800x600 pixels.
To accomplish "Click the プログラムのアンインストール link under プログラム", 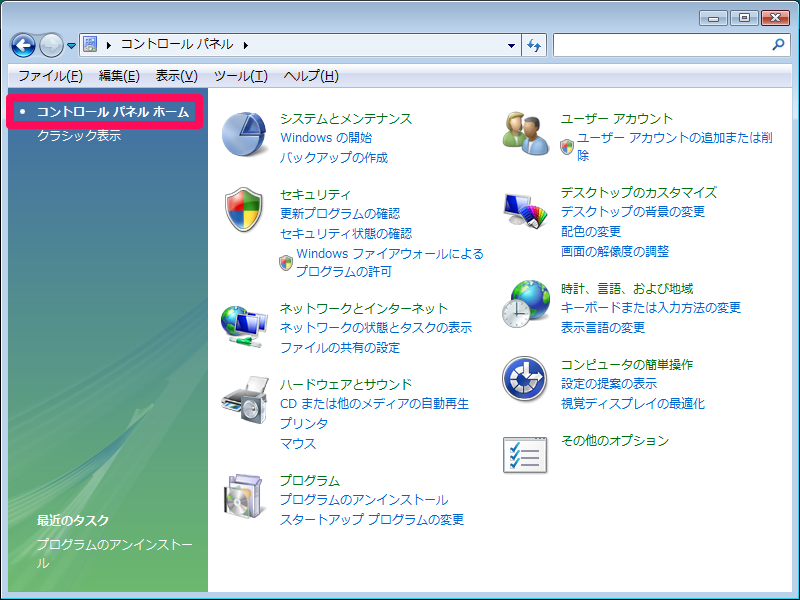I will pos(364,500).
